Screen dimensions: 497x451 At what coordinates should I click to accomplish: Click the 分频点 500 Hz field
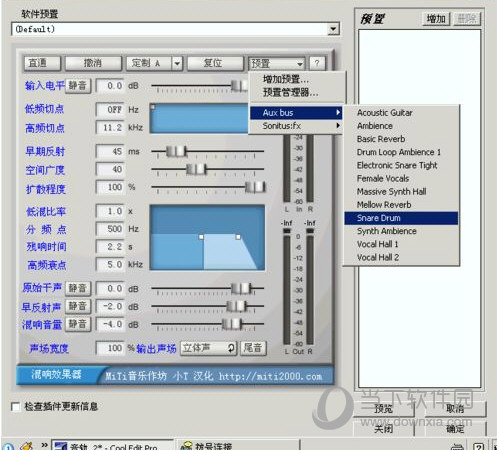coord(110,229)
